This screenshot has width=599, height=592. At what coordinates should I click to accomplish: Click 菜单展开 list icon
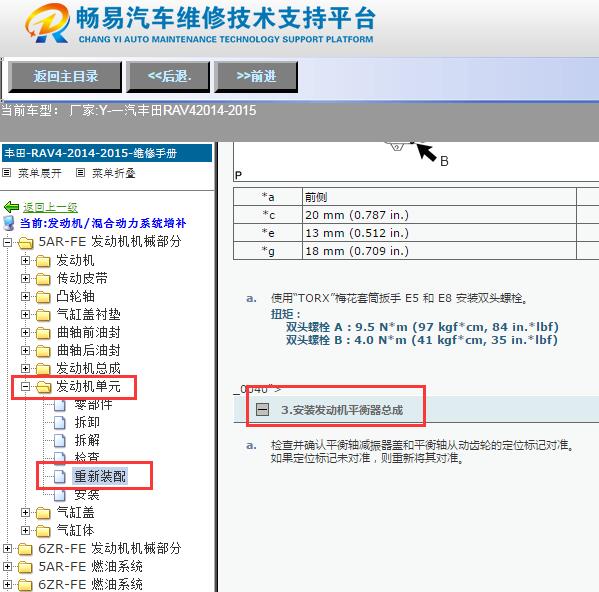[6, 173]
